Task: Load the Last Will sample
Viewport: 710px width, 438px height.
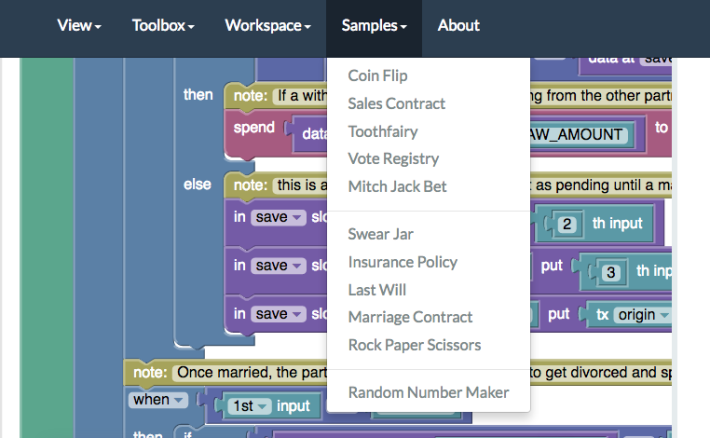Action: tap(377, 290)
